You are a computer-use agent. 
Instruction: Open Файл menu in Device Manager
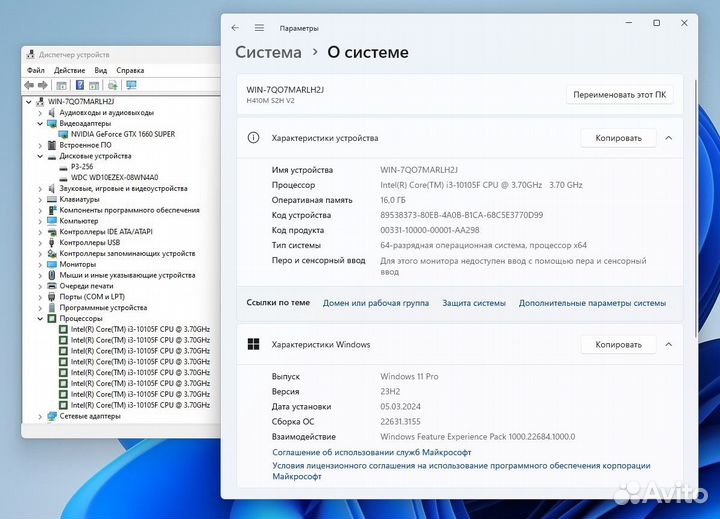36,70
